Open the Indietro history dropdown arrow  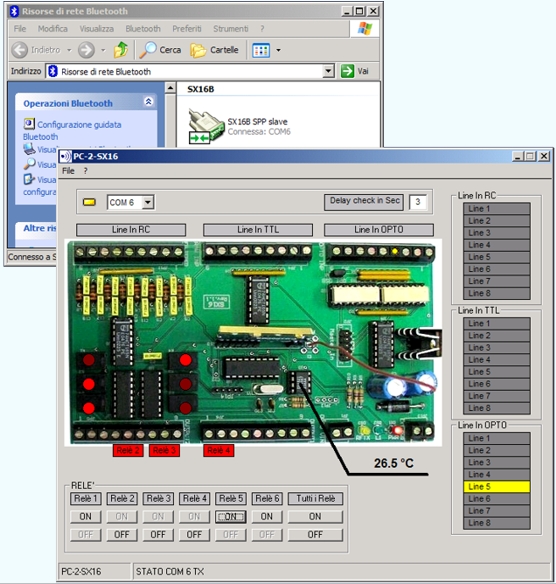point(69,50)
